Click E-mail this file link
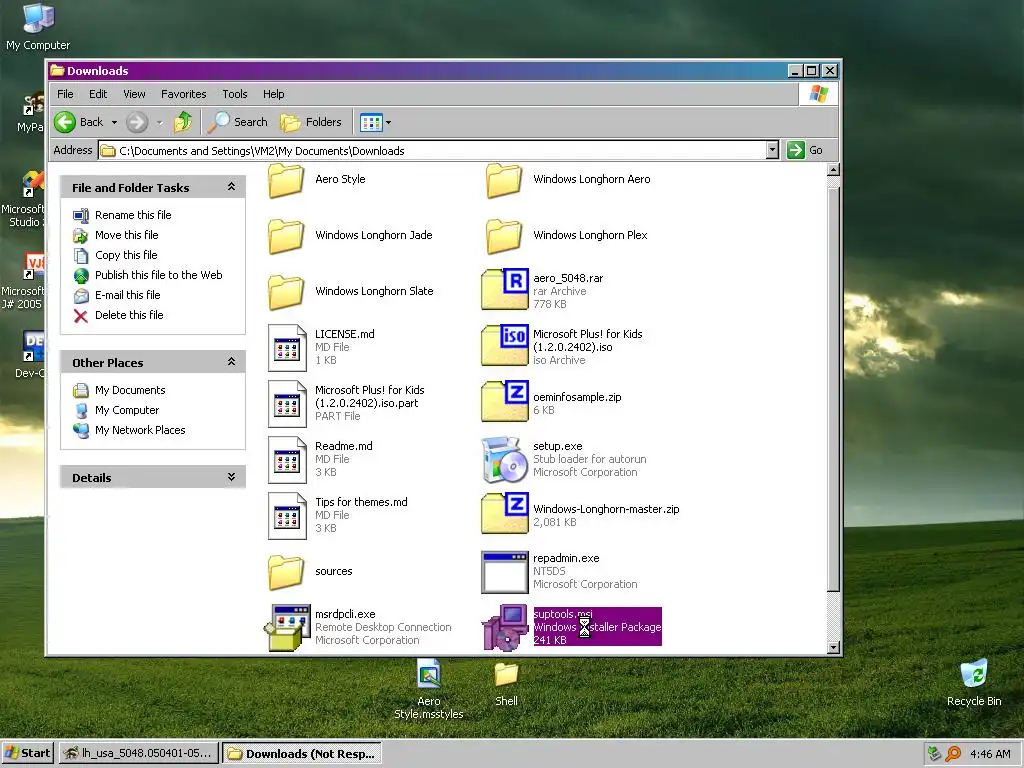Viewport: 1024px width, 768px height. 127,295
